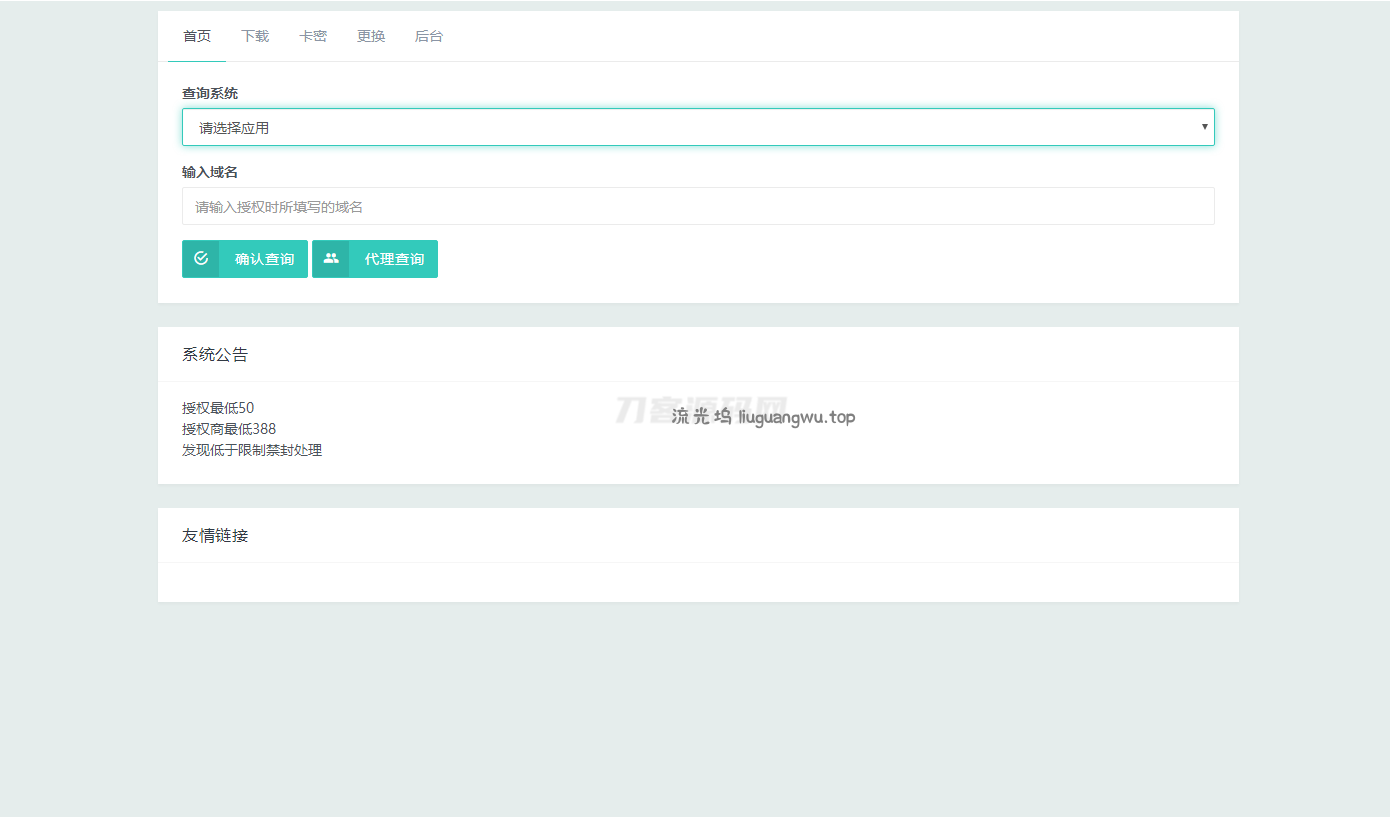
Task: Click the 输入域名 field label
Action: pyautogui.click(x=210, y=173)
